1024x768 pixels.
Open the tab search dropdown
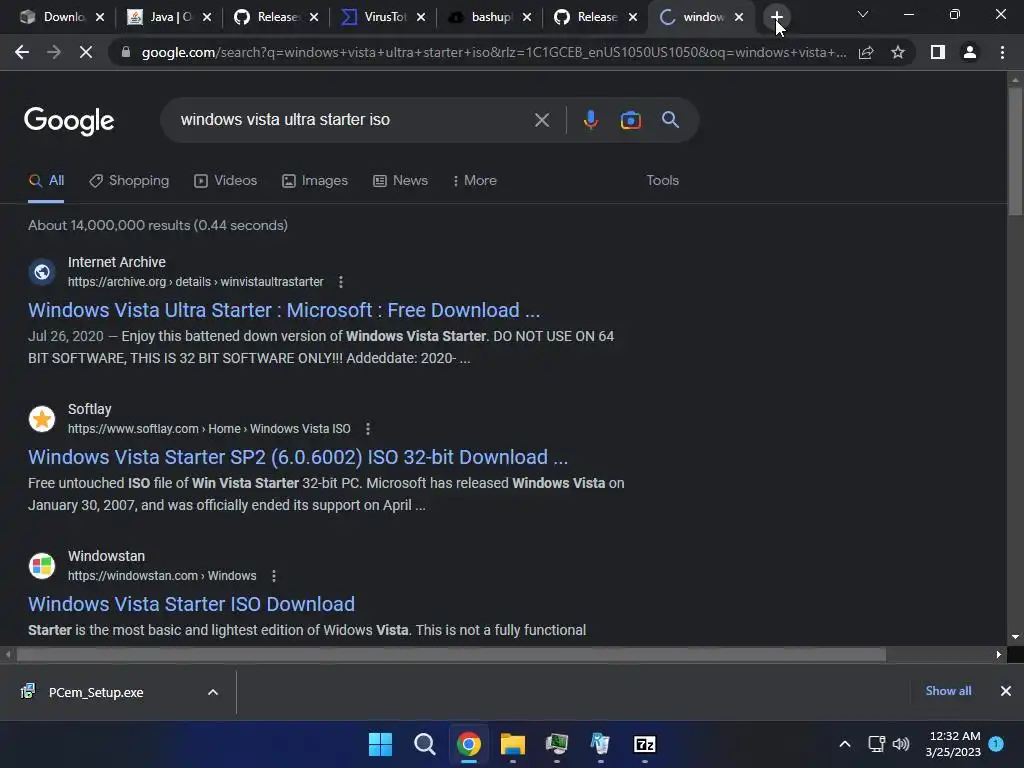863,14
